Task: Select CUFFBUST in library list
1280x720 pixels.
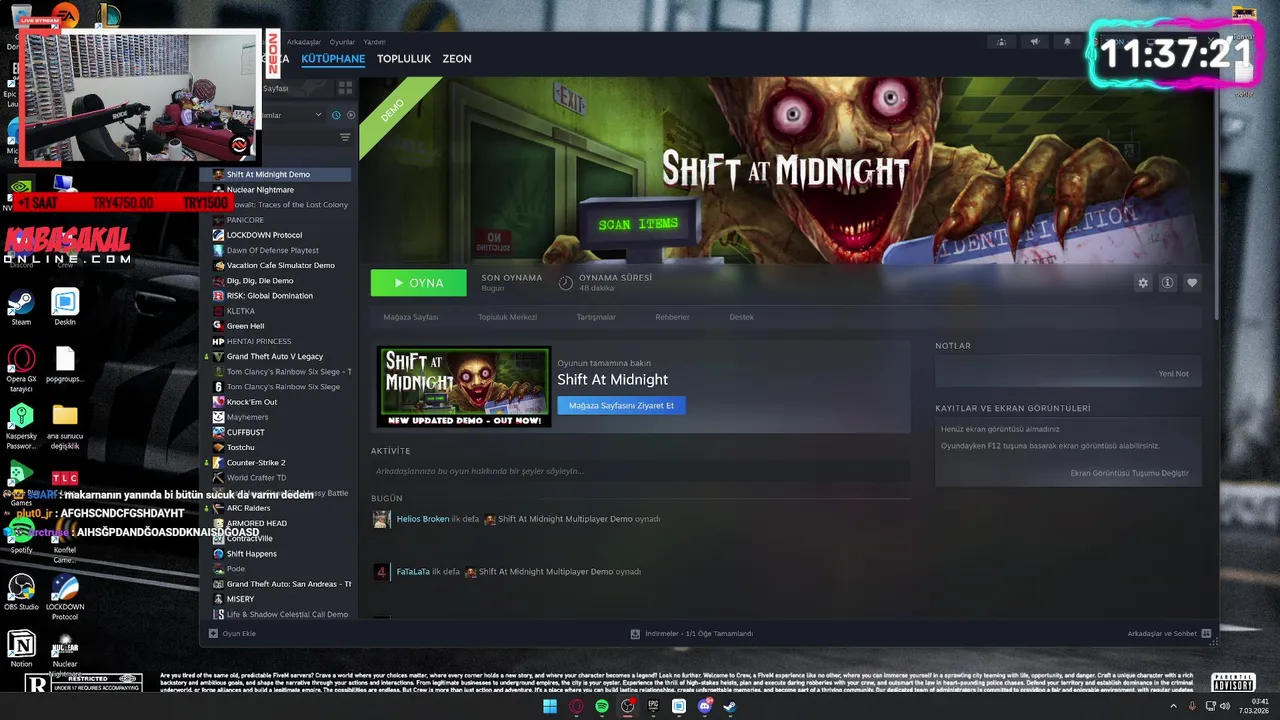Action: click(x=245, y=432)
